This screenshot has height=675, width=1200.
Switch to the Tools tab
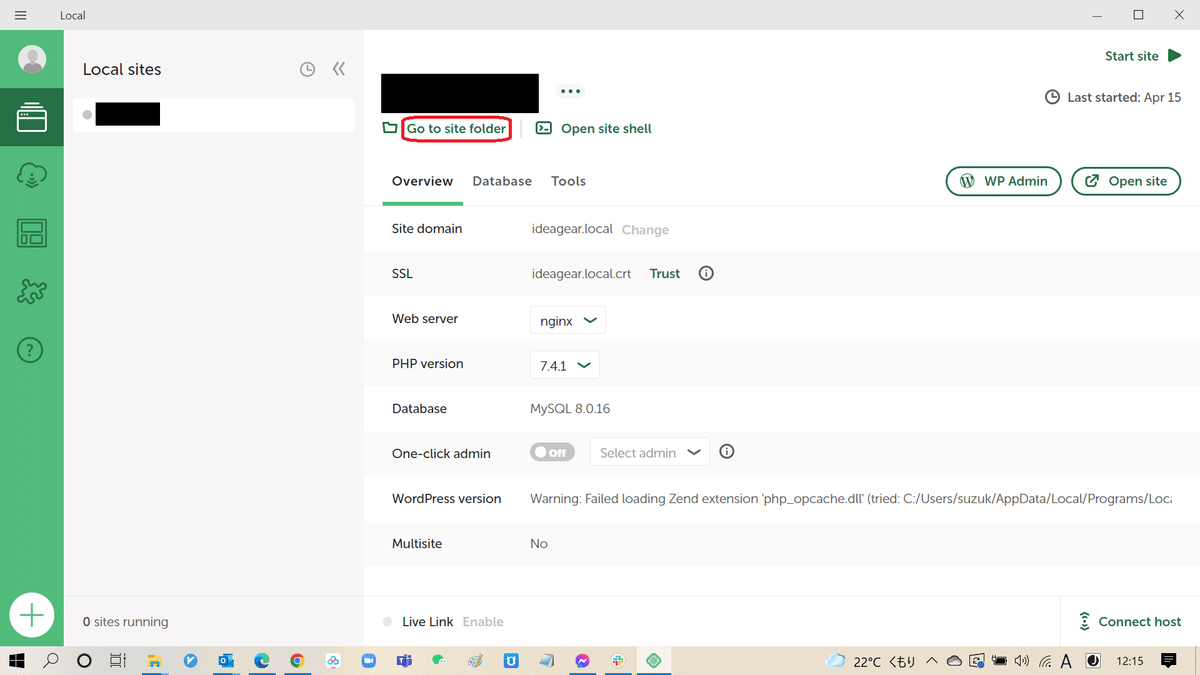point(568,181)
